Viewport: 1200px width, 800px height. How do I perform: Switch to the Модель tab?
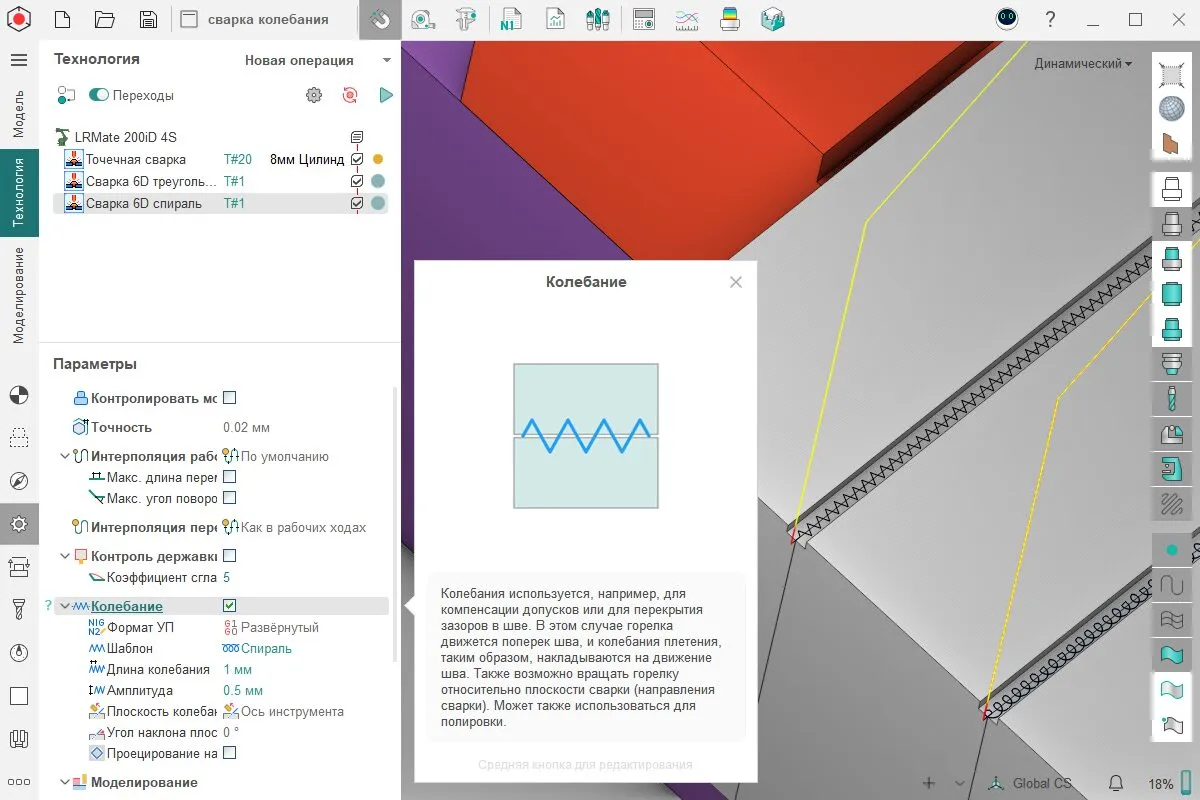(18, 113)
